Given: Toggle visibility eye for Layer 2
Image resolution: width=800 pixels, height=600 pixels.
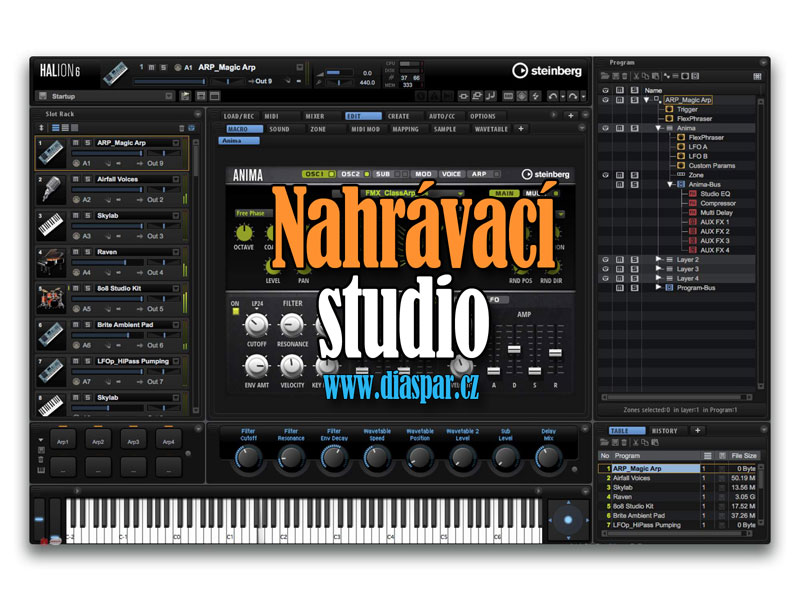Looking at the screenshot, I should point(604,259).
